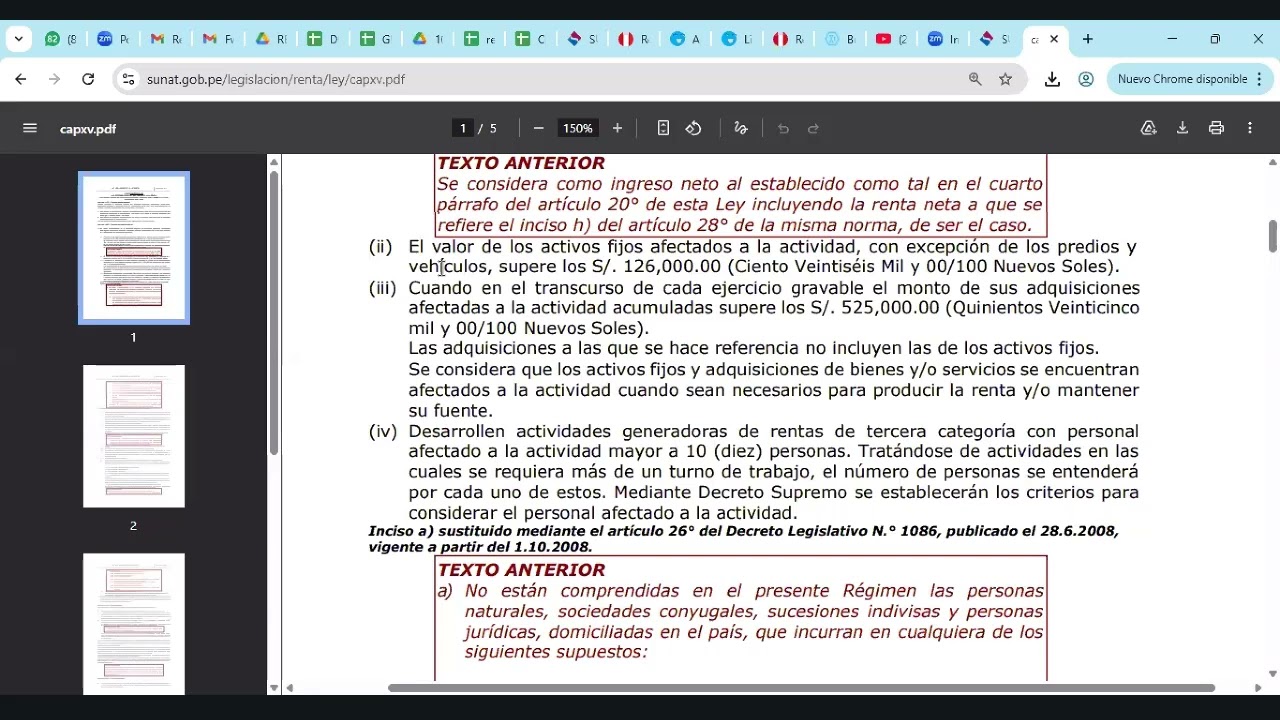Switch to the first green tab

pos(60,39)
